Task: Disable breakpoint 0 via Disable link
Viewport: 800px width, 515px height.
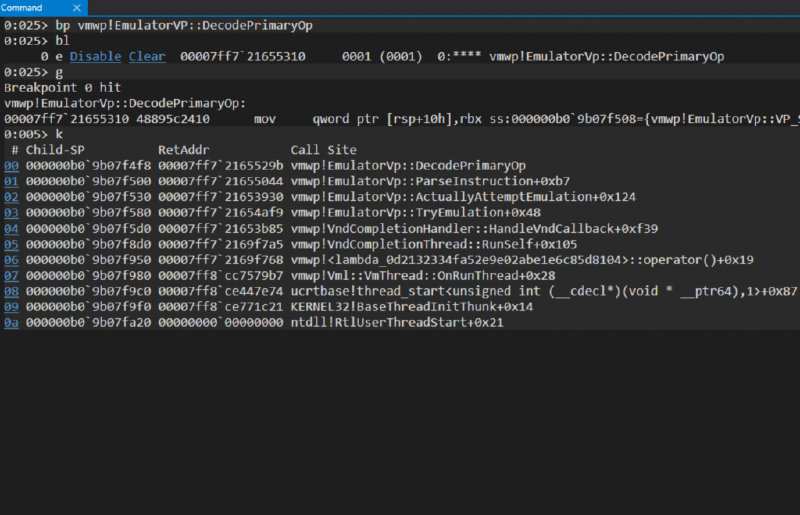Action: coord(95,56)
